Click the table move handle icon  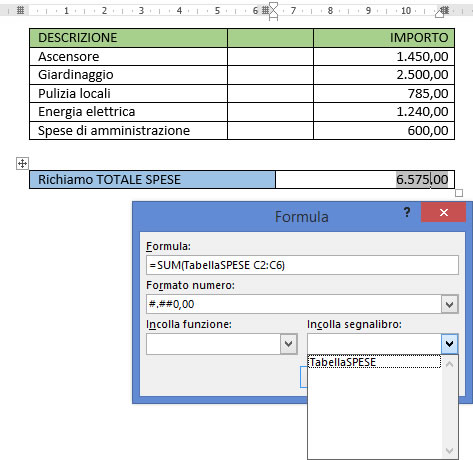[x=22, y=163]
